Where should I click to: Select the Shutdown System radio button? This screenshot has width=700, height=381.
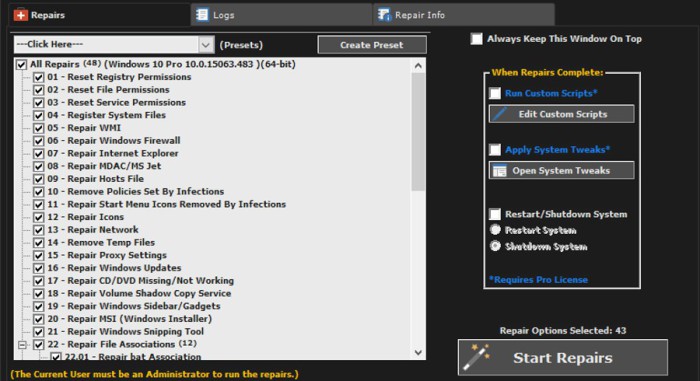point(495,246)
